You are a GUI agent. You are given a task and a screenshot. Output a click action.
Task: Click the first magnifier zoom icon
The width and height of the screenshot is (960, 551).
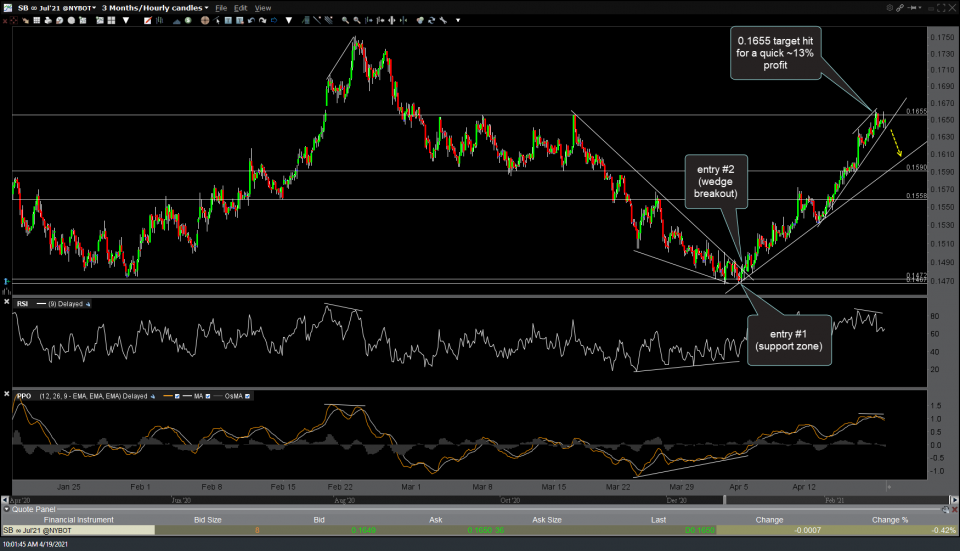pos(344,19)
